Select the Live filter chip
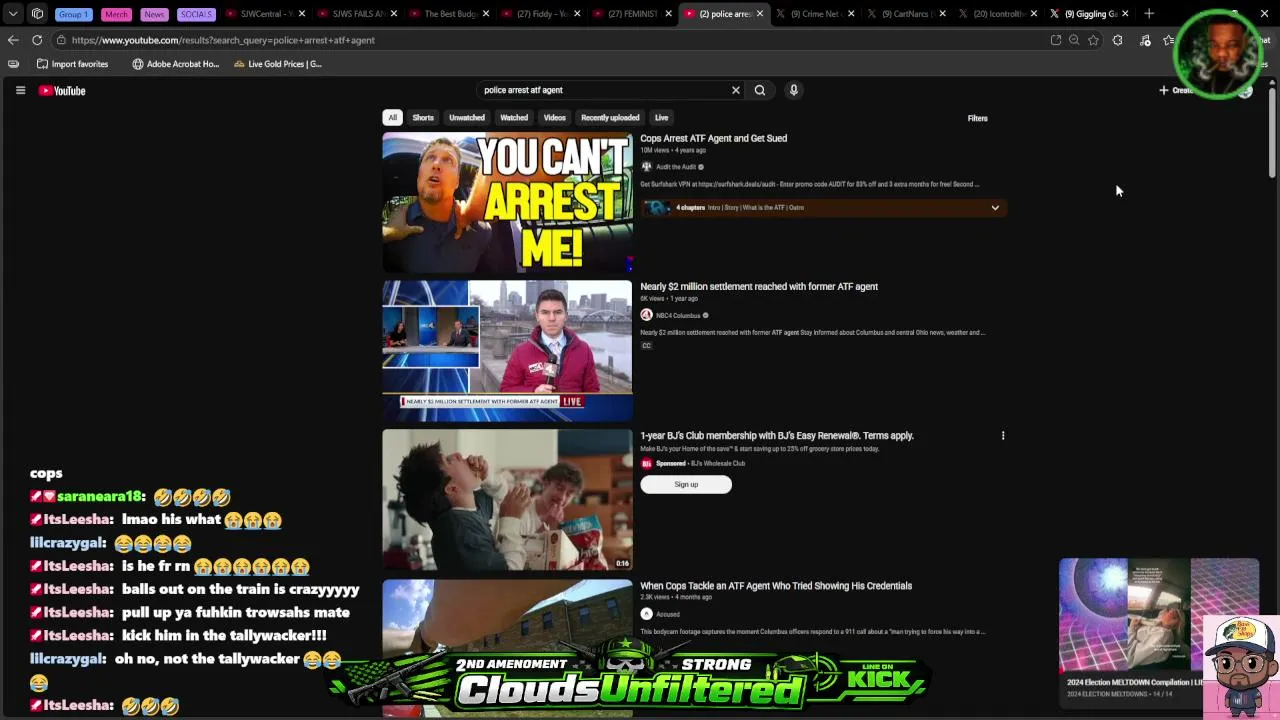 661,118
